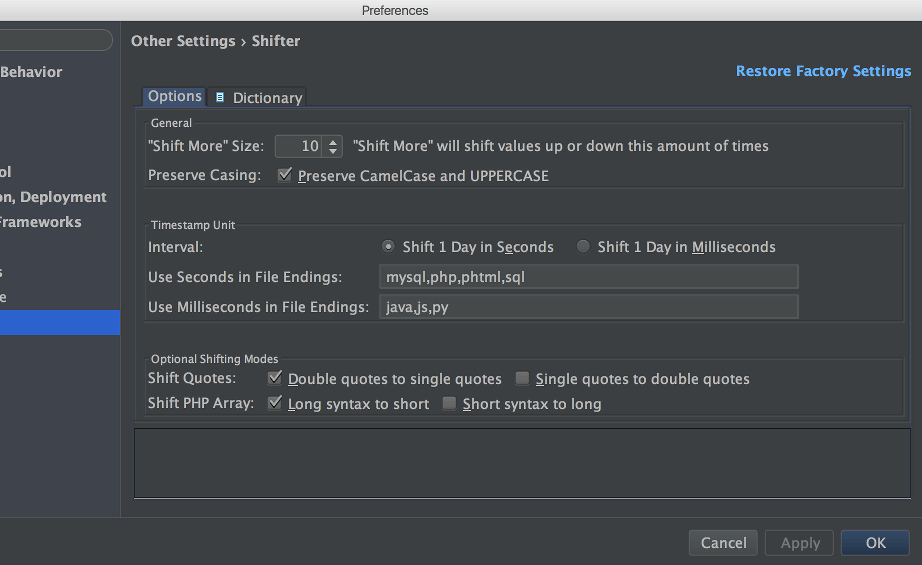The width and height of the screenshot is (922, 565).
Task: Click the Cancel button
Action: coord(723,543)
